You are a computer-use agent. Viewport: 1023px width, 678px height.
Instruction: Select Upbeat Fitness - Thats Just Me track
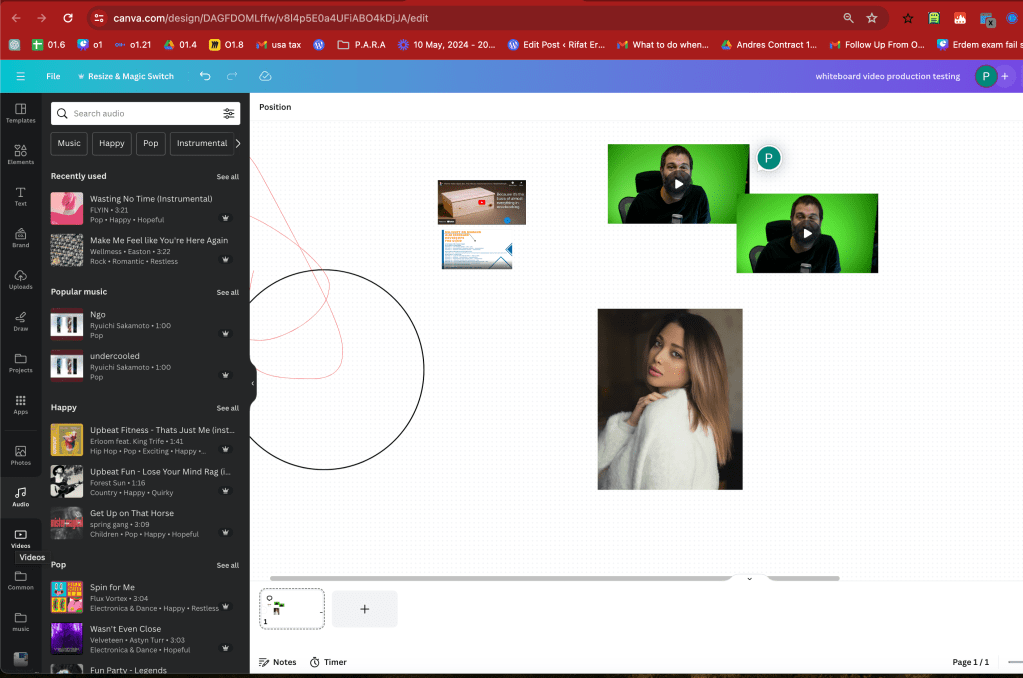click(x=145, y=440)
